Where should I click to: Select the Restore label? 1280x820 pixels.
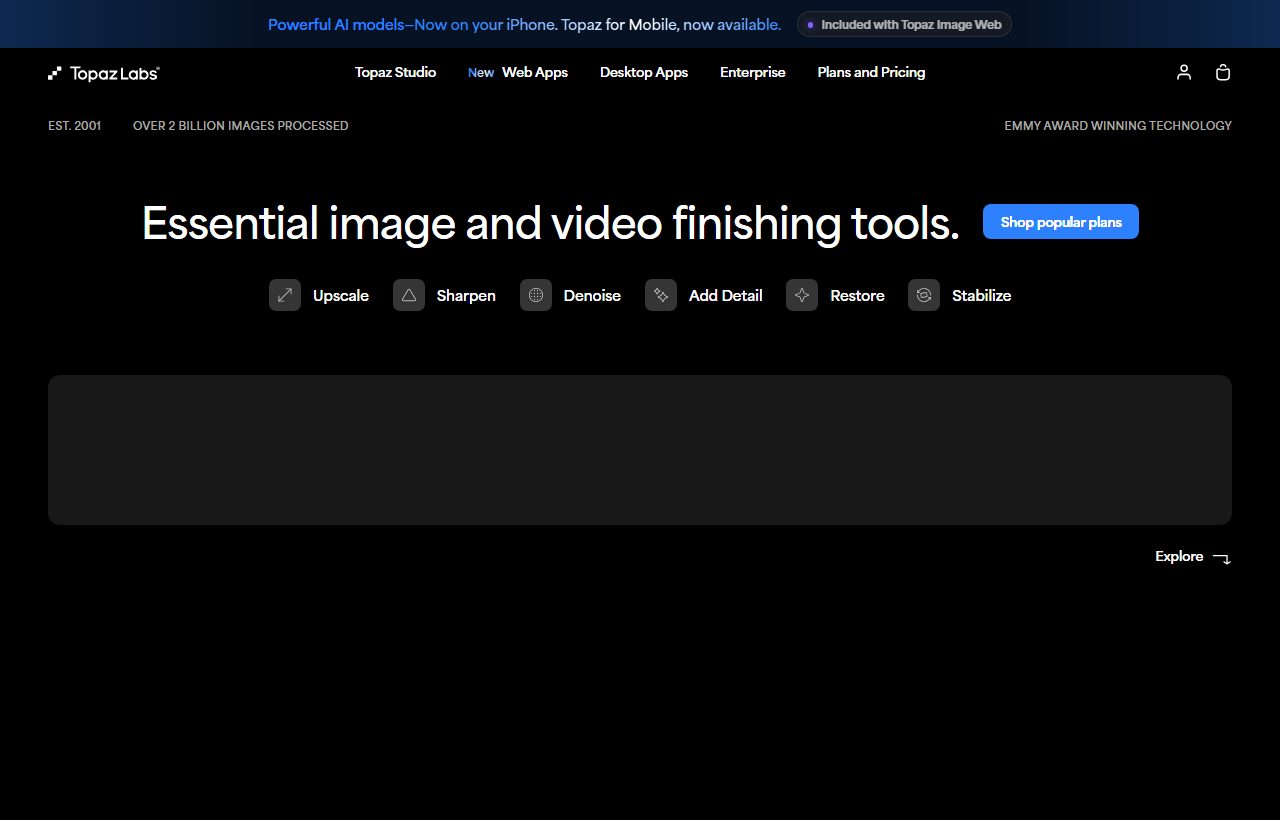coord(857,295)
